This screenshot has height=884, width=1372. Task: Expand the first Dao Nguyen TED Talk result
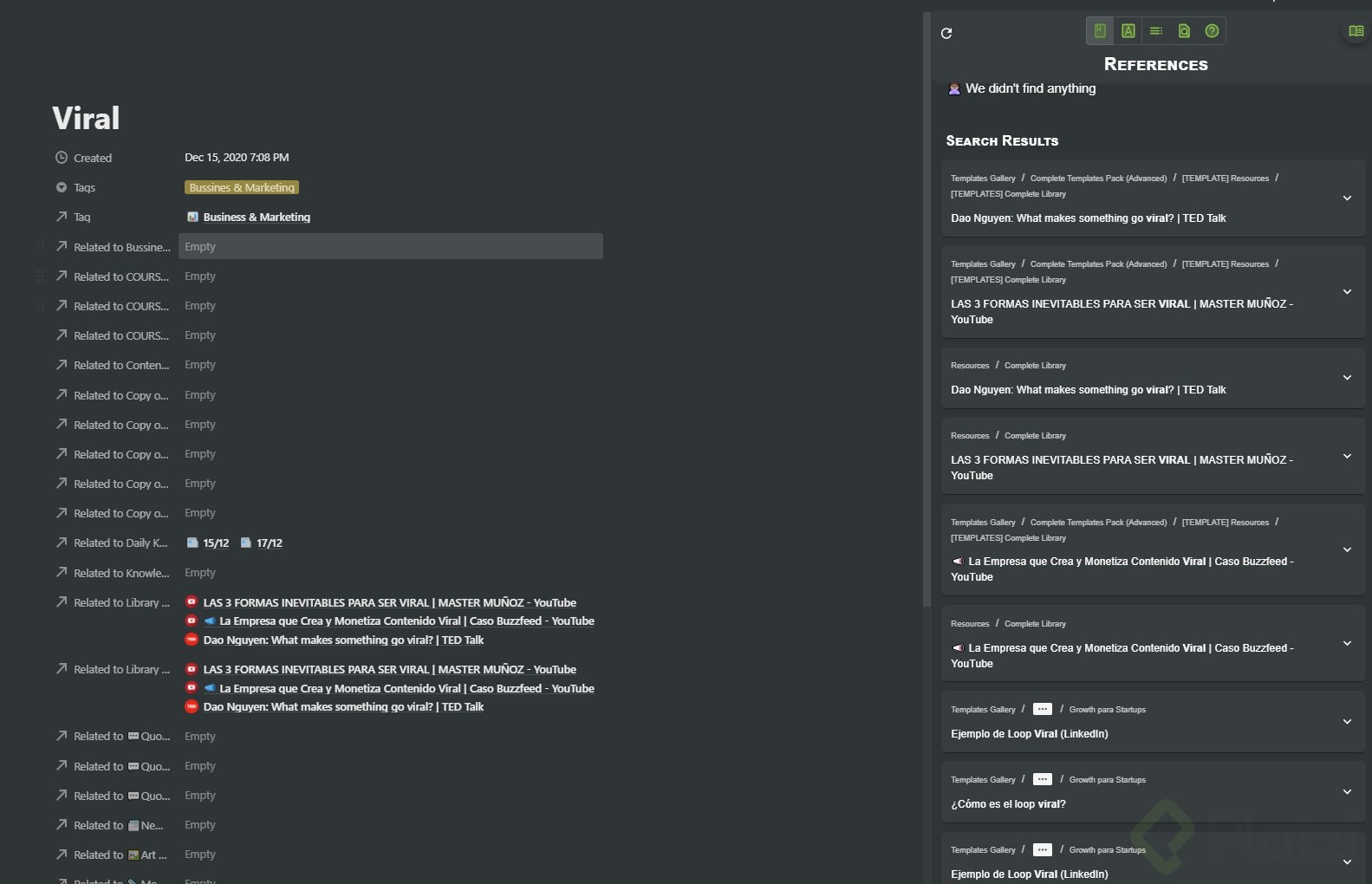point(1347,198)
